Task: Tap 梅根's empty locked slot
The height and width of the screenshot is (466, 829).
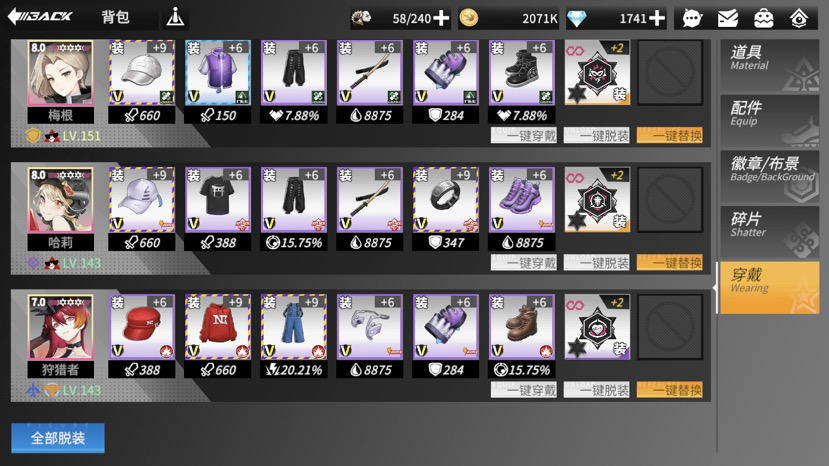Action: click(670, 73)
